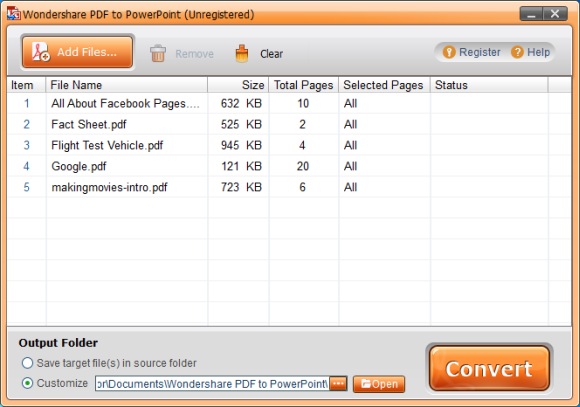Click total pages value for makingmovies-intro.pdf
Screen dimensions: 580x407
[x=303, y=187]
